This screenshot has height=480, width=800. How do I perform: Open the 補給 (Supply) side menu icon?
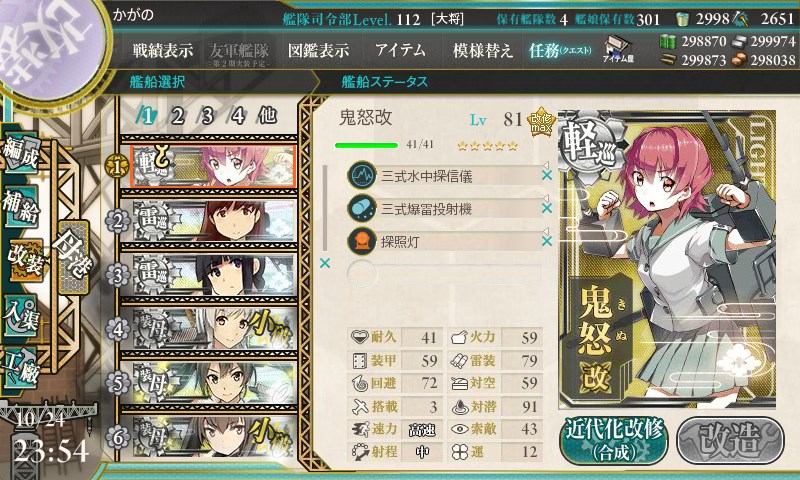(21, 206)
